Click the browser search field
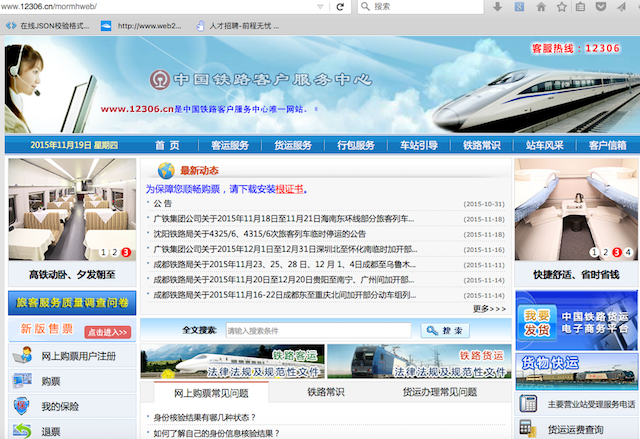 (x=420, y=7)
